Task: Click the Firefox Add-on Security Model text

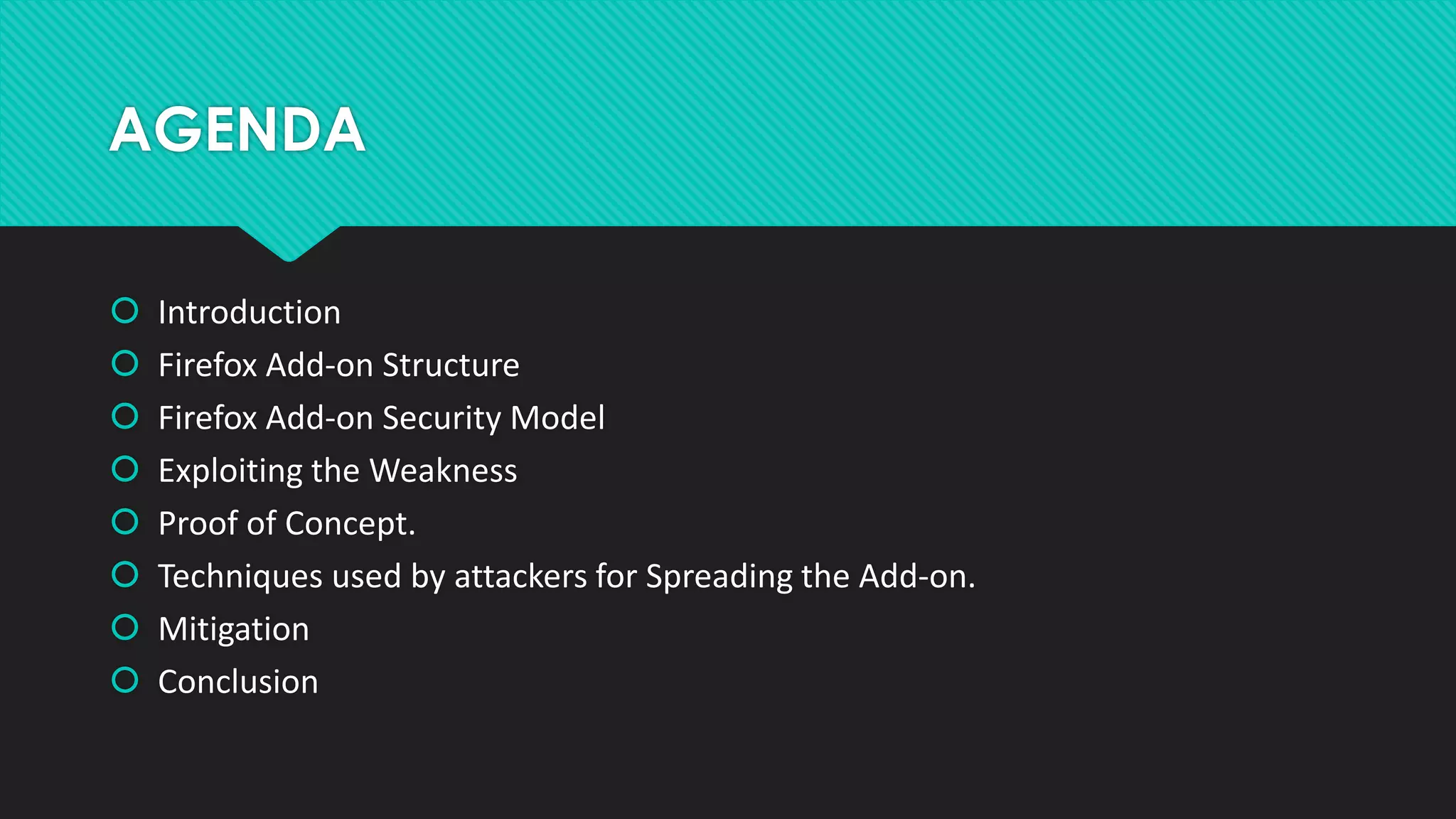Action: click(382, 418)
